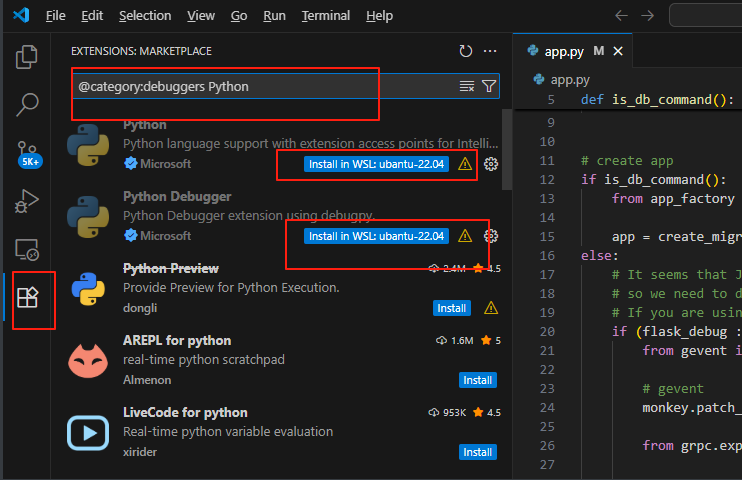This screenshot has width=742, height=480.
Task: Click line number 12 in the editor gutter
Action: click(x=547, y=179)
